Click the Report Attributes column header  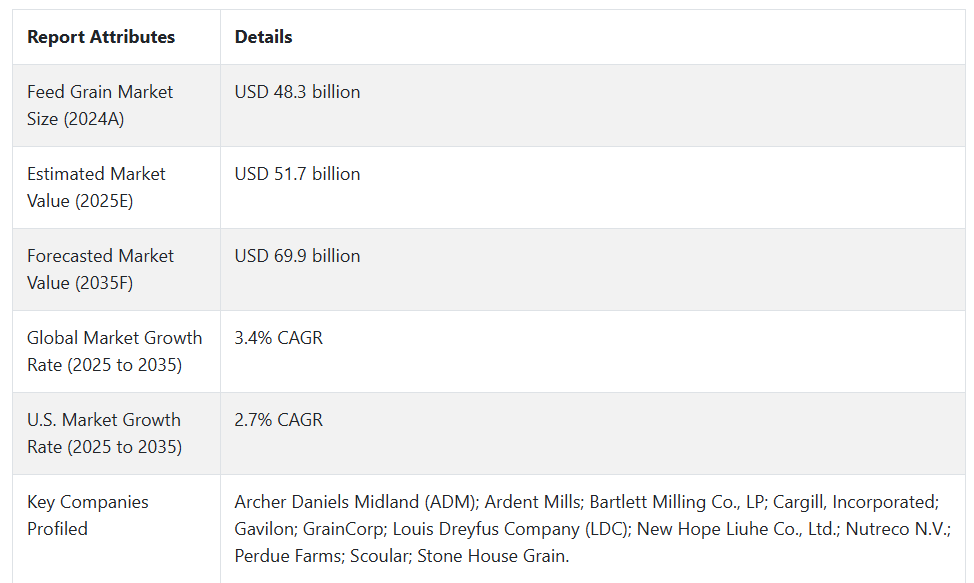tap(101, 37)
